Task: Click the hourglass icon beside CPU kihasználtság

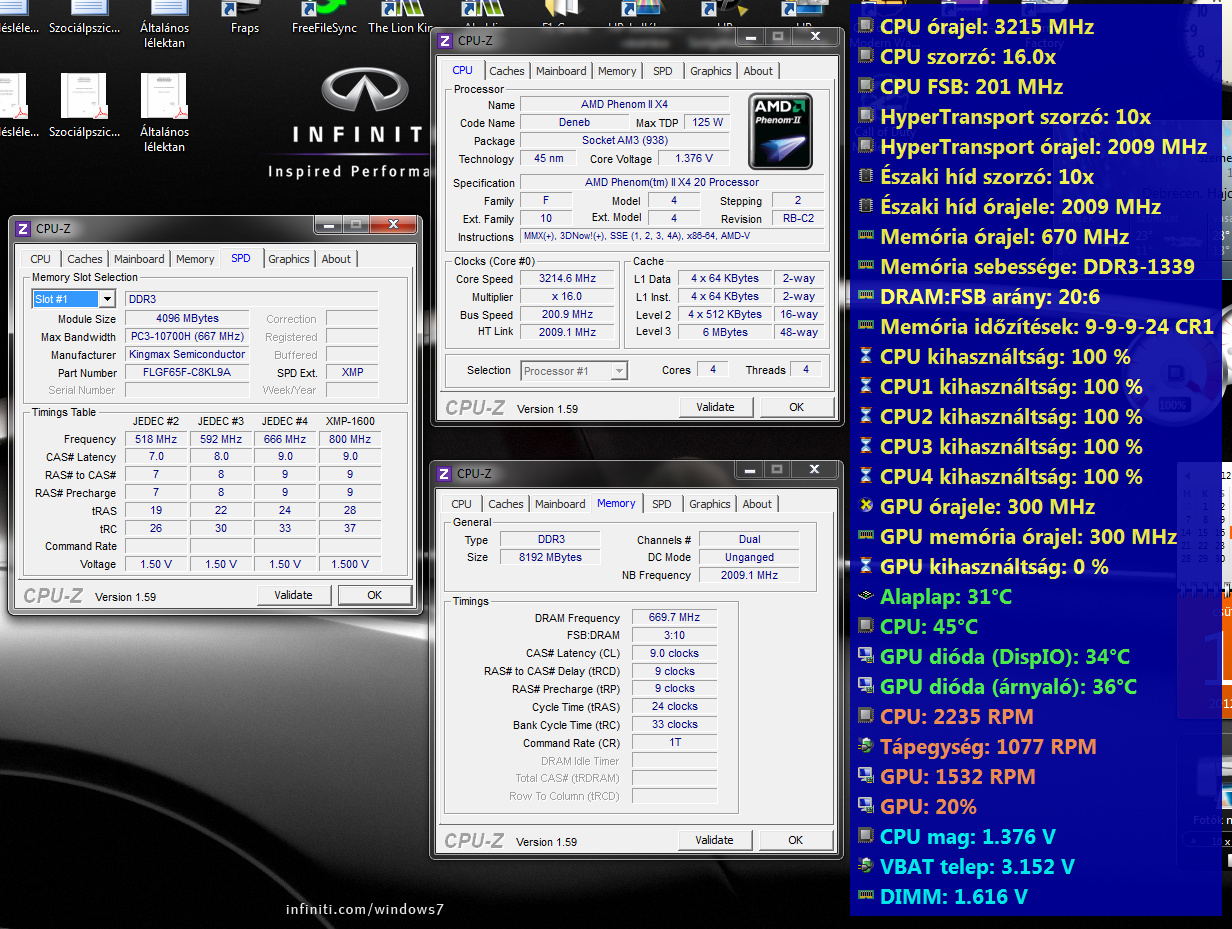Action: [865, 356]
